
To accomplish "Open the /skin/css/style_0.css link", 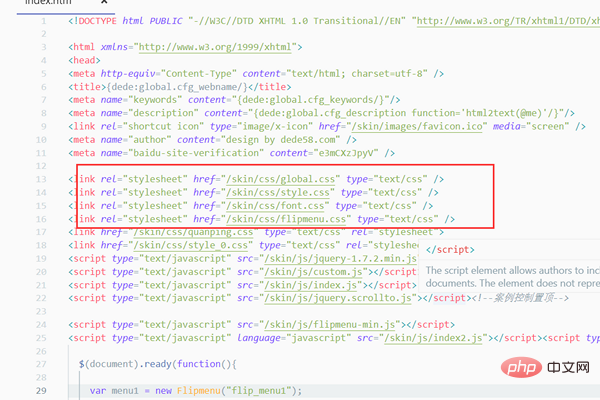I will [x=190, y=245].
